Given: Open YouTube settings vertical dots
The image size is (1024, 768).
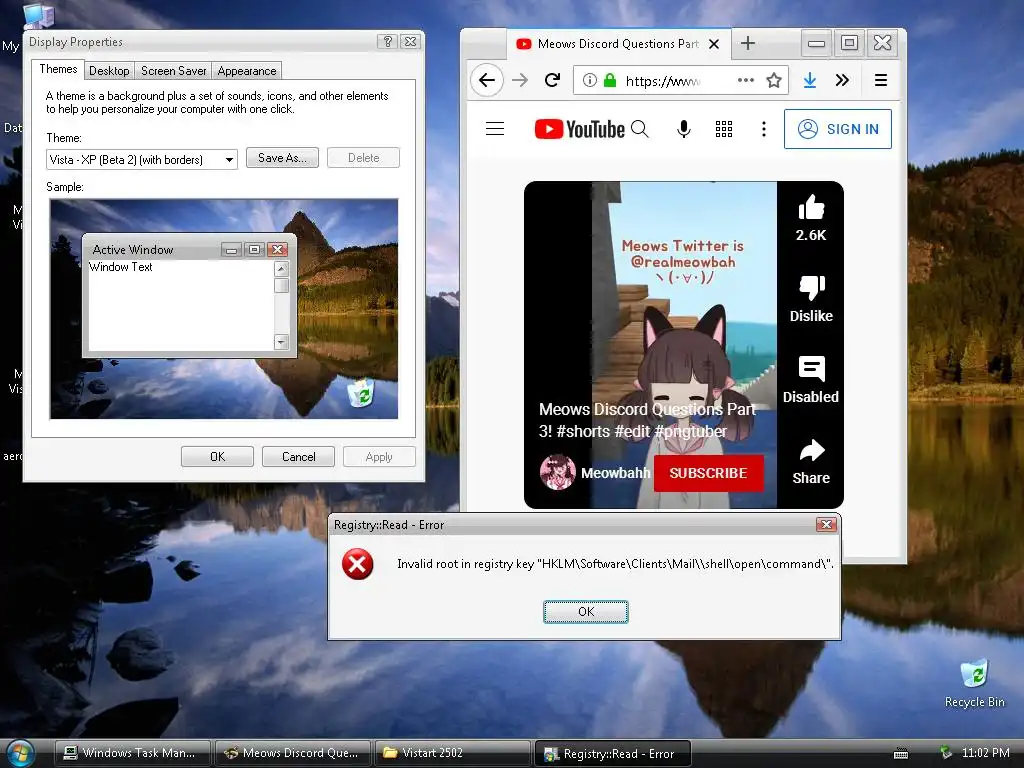Looking at the screenshot, I should coord(763,129).
